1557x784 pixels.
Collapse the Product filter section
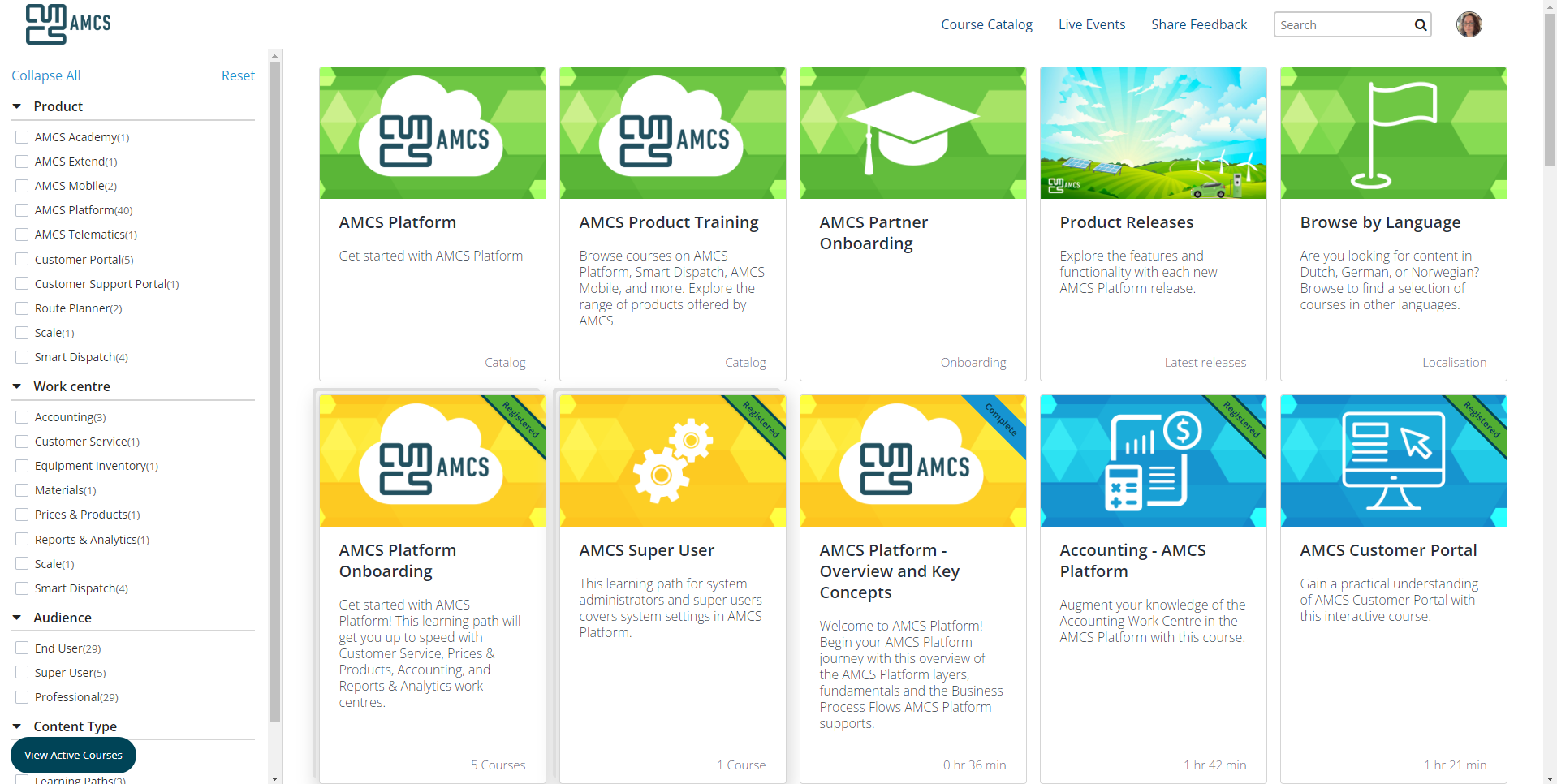17,106
